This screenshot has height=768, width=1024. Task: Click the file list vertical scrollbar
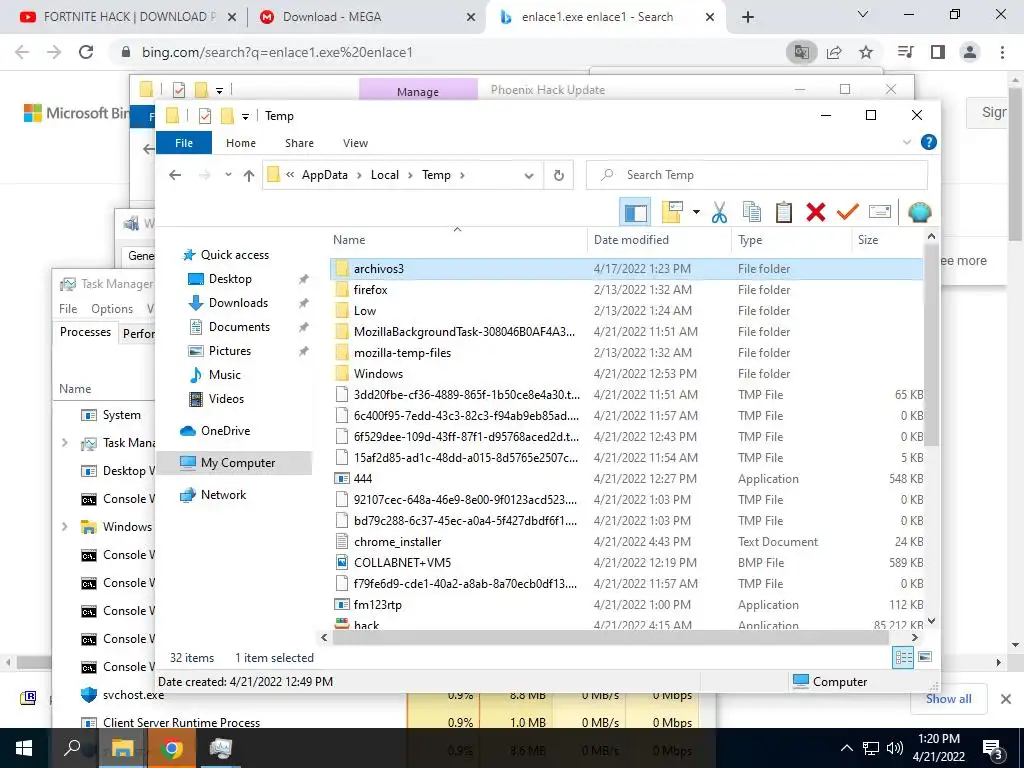[932, 346]
